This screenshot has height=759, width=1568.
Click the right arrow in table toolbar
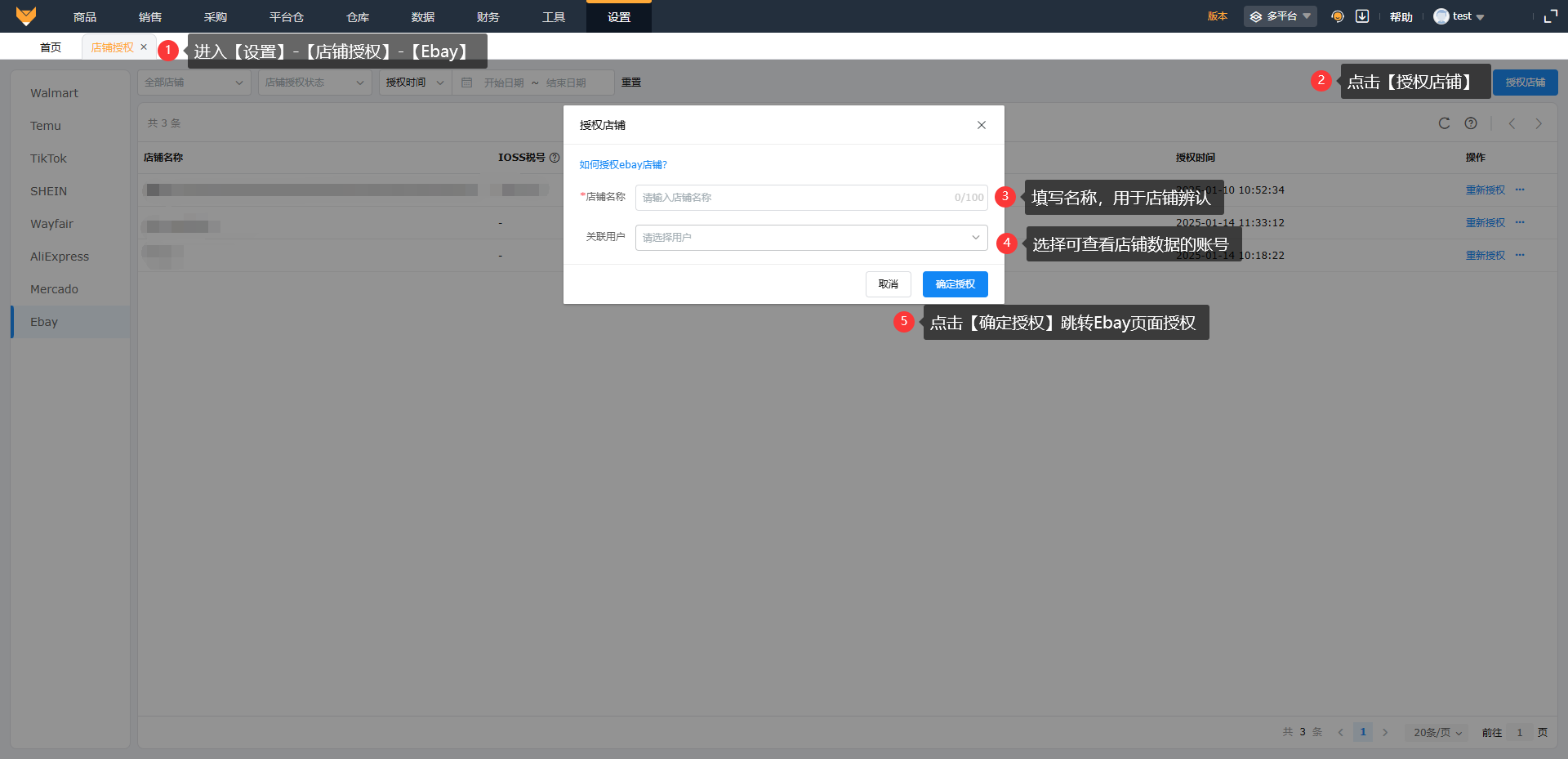click(x=1539, y=123)
